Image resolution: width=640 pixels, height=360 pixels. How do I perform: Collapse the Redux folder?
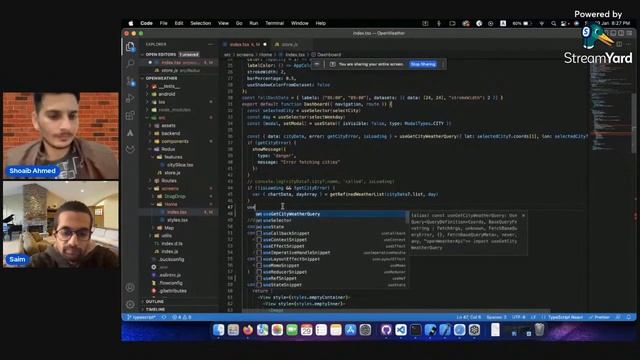click(x=167, y=149)
